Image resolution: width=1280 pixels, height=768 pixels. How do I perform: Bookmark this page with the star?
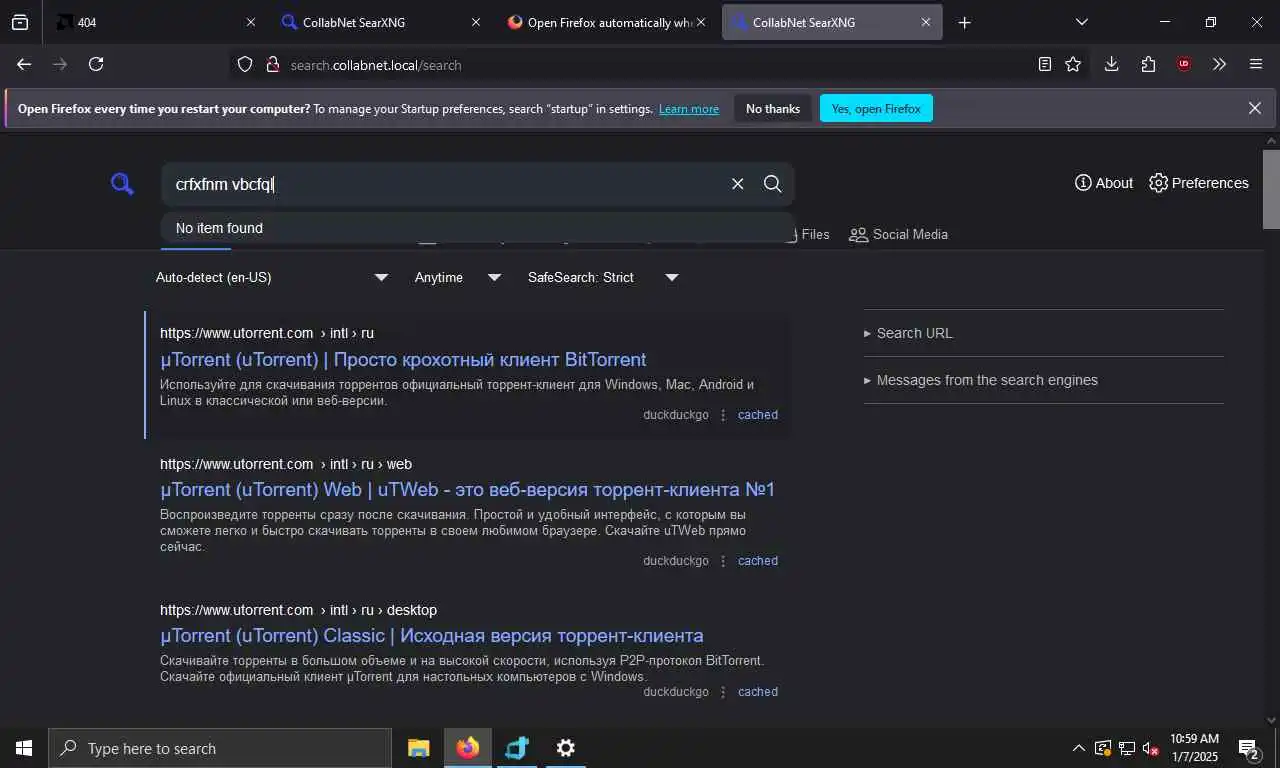[1073, 64]
